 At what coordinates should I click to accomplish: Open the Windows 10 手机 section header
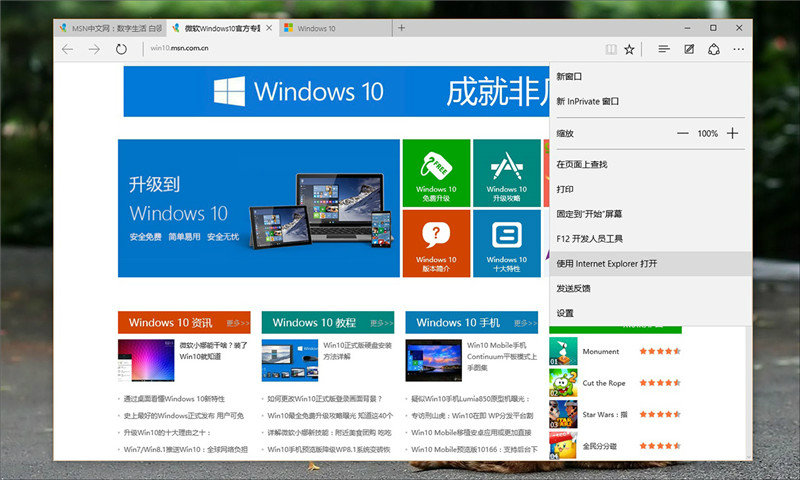pos(458,323)
